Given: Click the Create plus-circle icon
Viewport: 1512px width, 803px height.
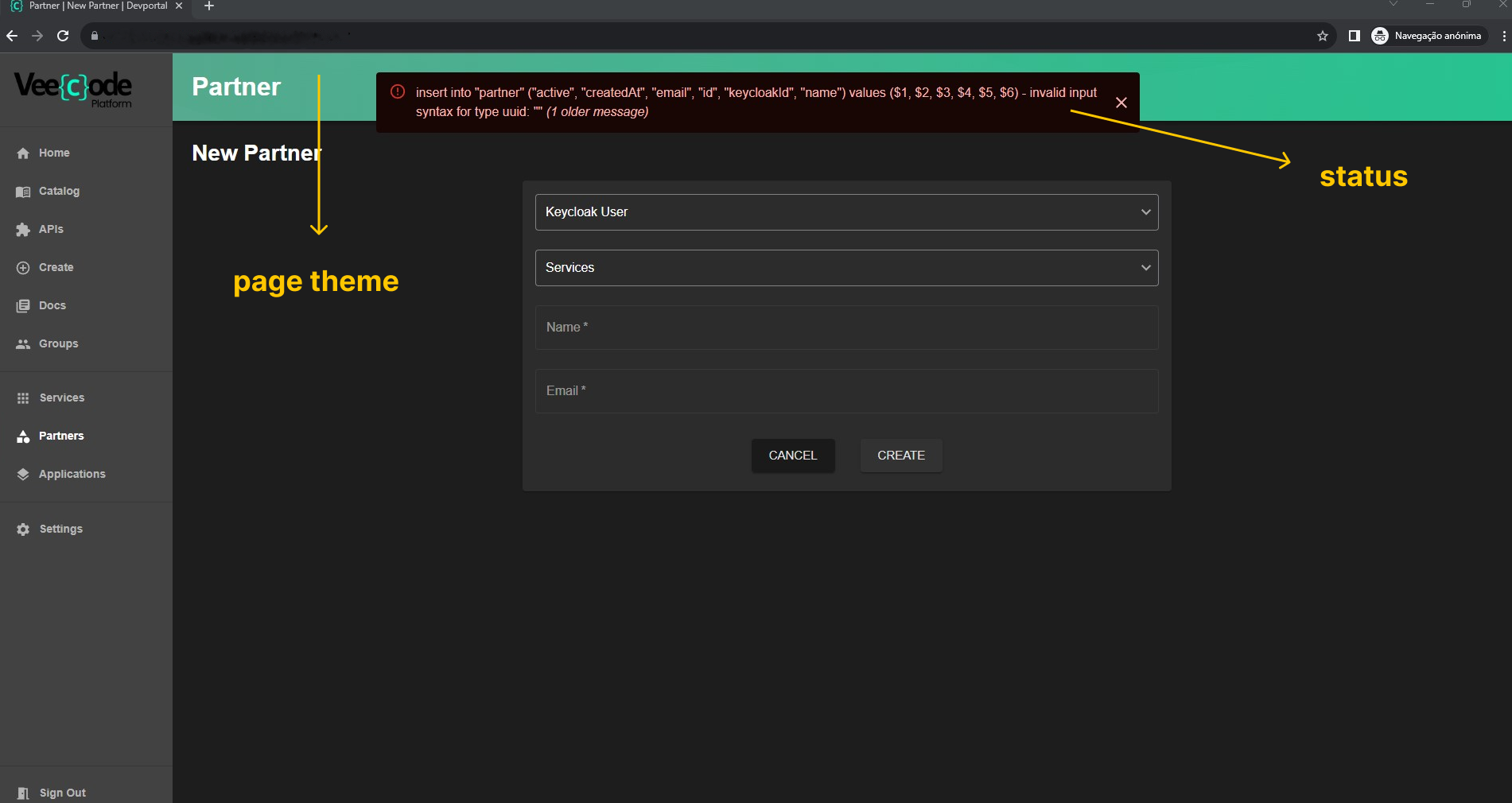Looking at the screenshot, I should coord(23,268).
